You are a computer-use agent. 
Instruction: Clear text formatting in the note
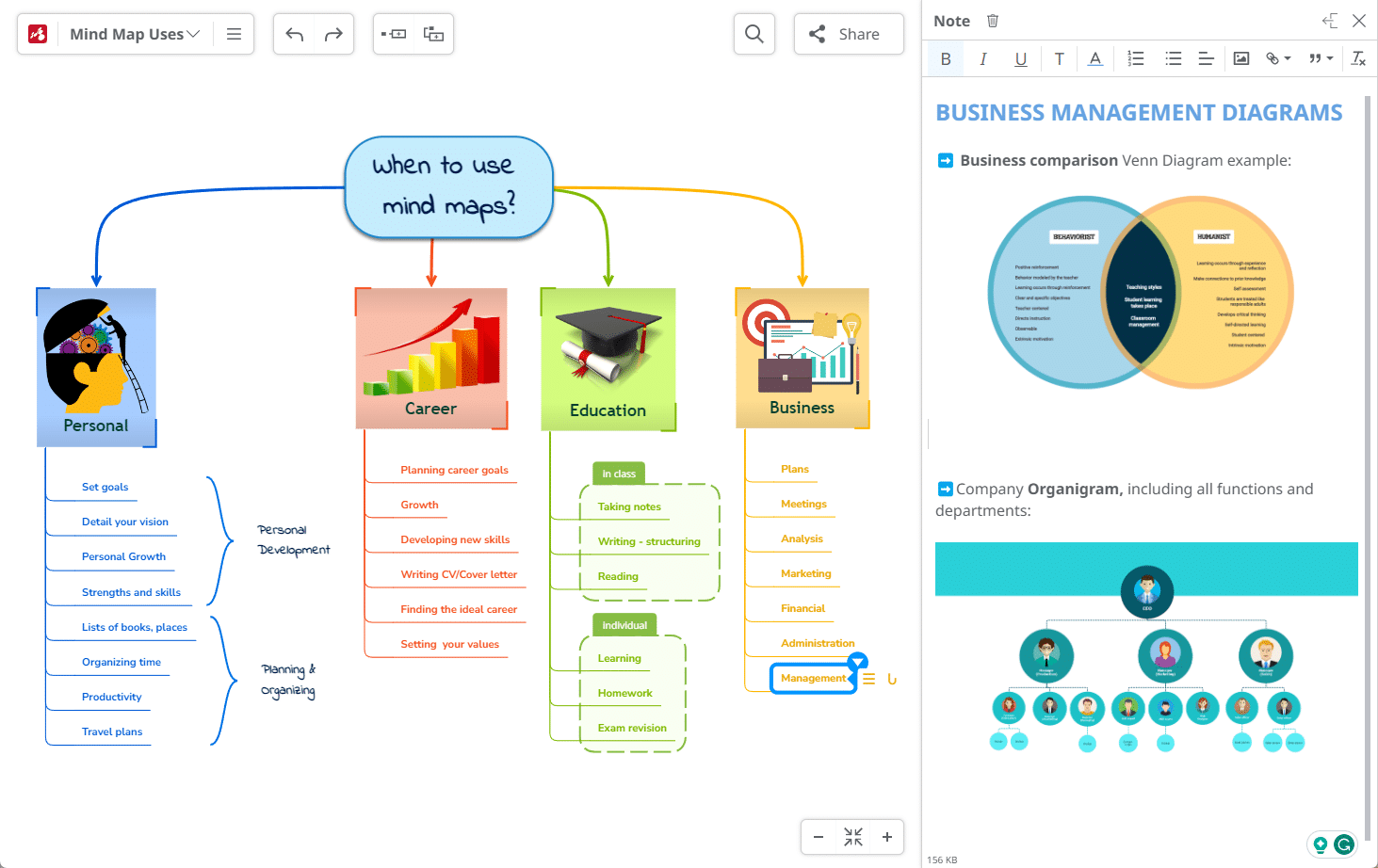coord(1358,59)
